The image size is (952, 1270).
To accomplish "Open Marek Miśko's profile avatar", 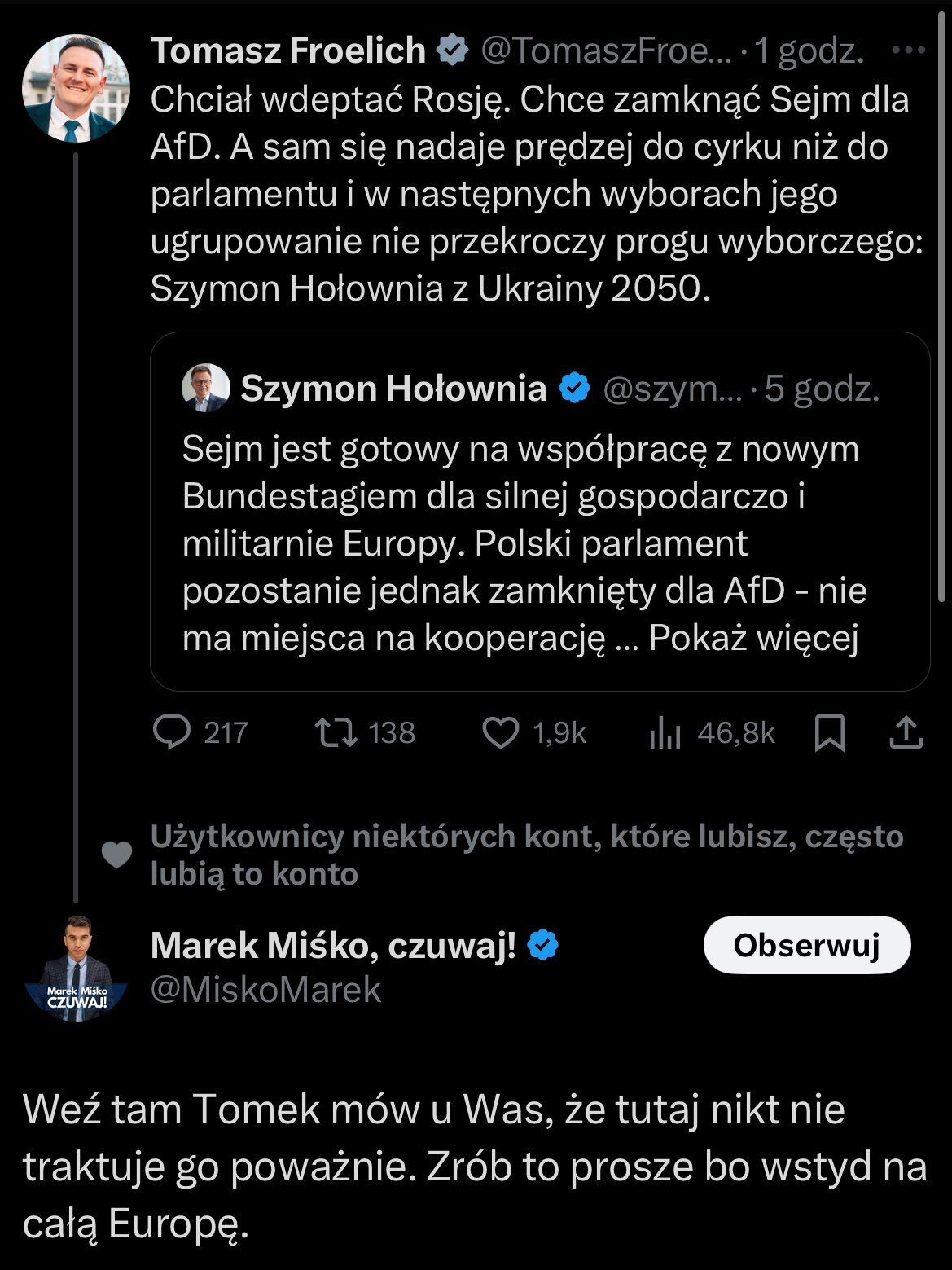I will (76, 968).
